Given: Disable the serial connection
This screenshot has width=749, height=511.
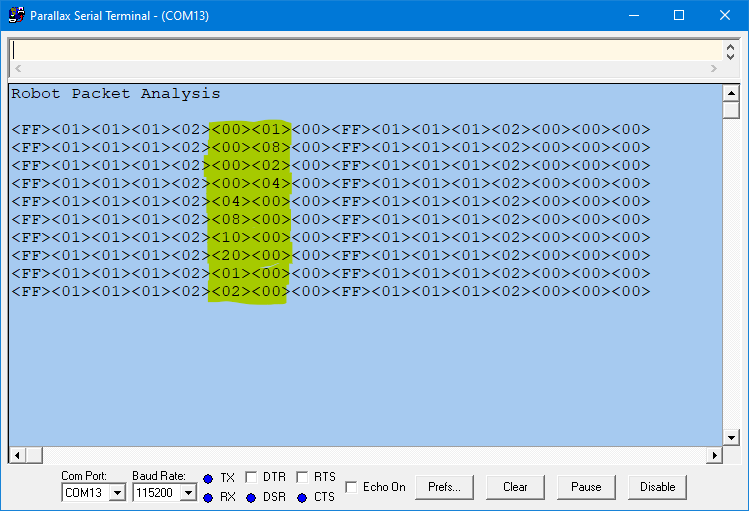Looking at the screenshot, I should point(657,487).
